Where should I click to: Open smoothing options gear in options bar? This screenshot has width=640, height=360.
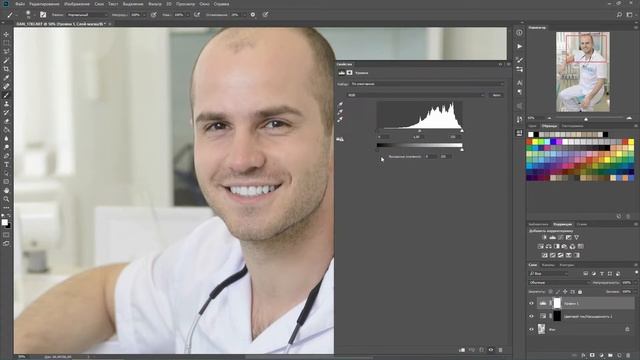253,15
